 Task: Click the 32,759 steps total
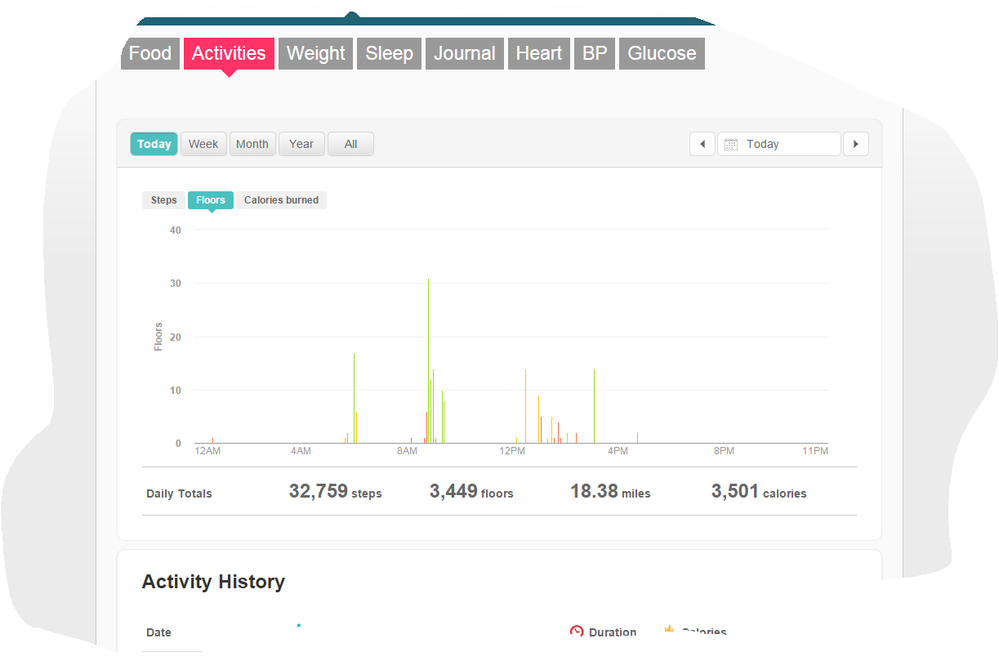335,491
